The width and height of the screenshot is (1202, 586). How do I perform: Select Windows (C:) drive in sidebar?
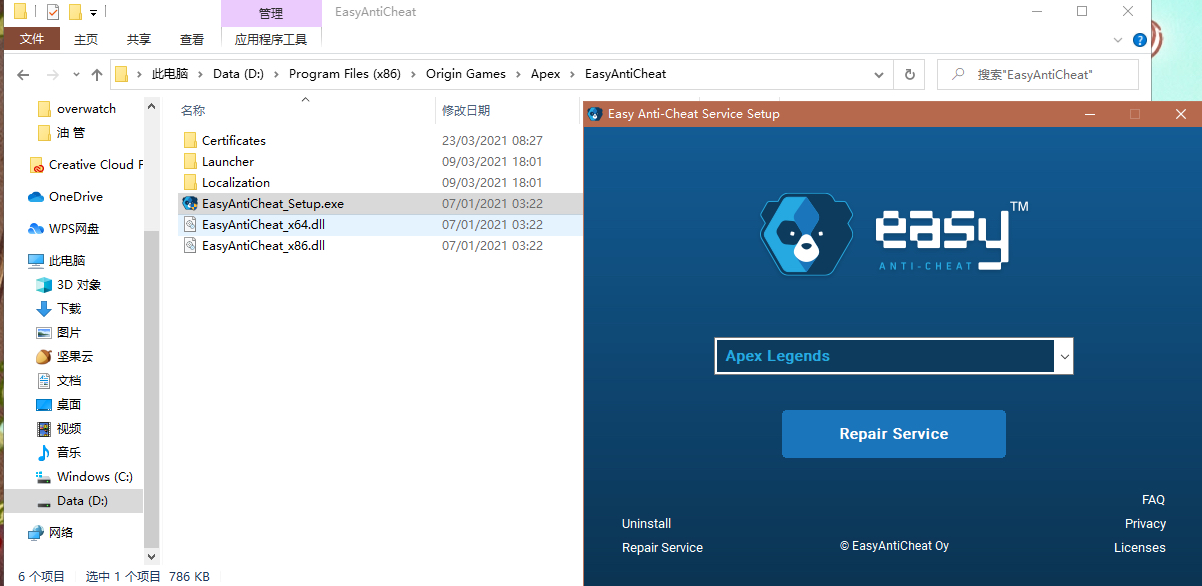pos(94,477)
